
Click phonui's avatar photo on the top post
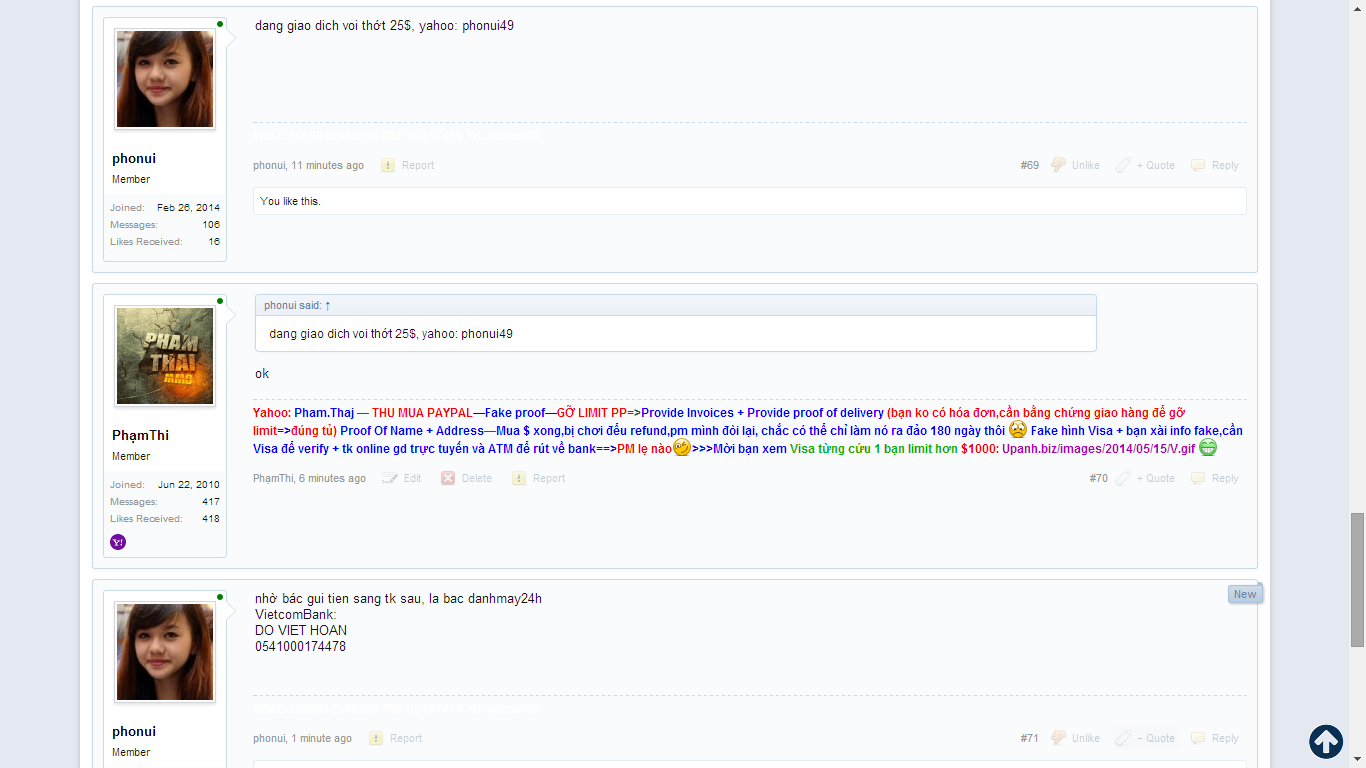click(164, 79)
